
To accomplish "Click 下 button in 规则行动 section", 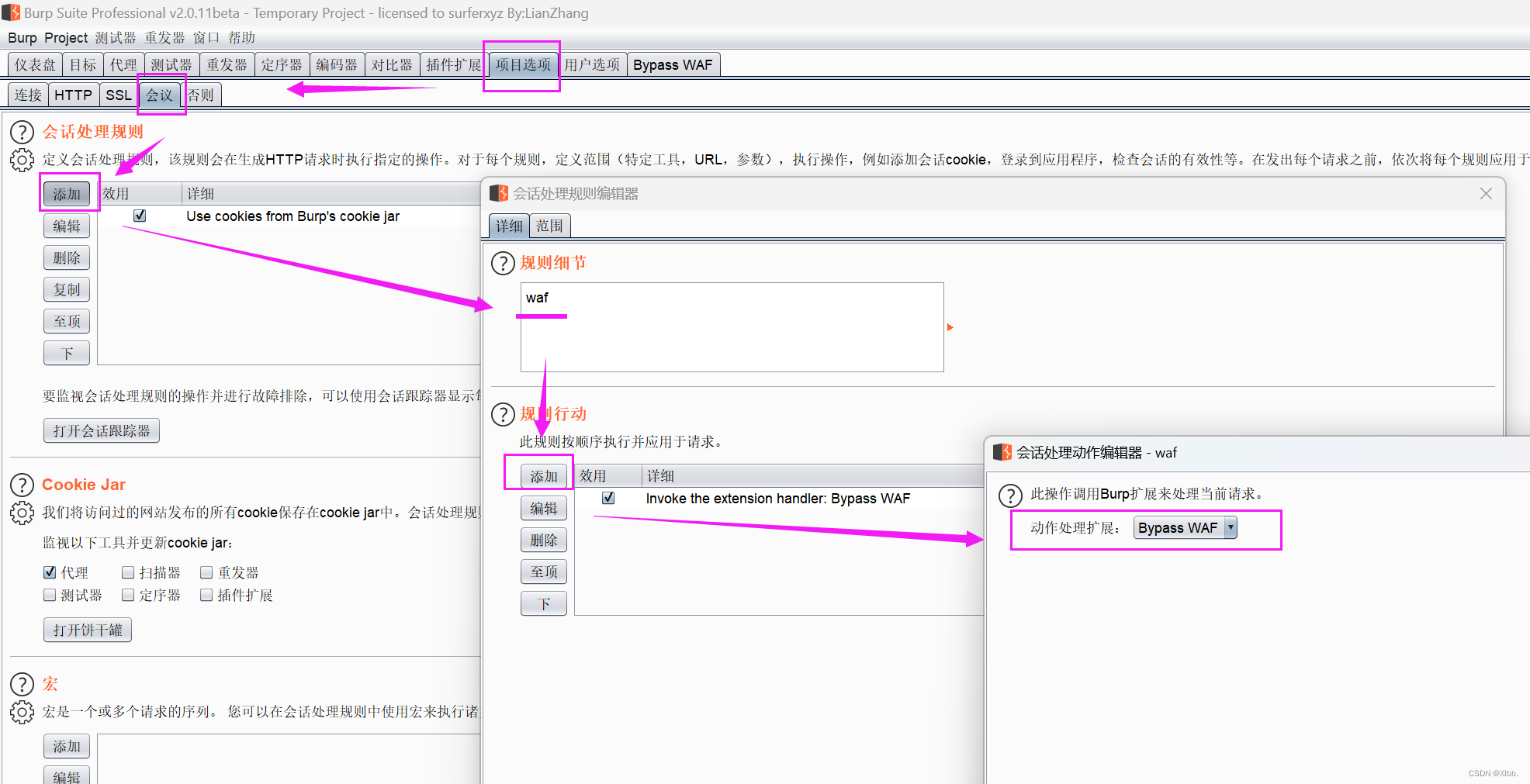I will pyautogui.click(x=544, y=603).
